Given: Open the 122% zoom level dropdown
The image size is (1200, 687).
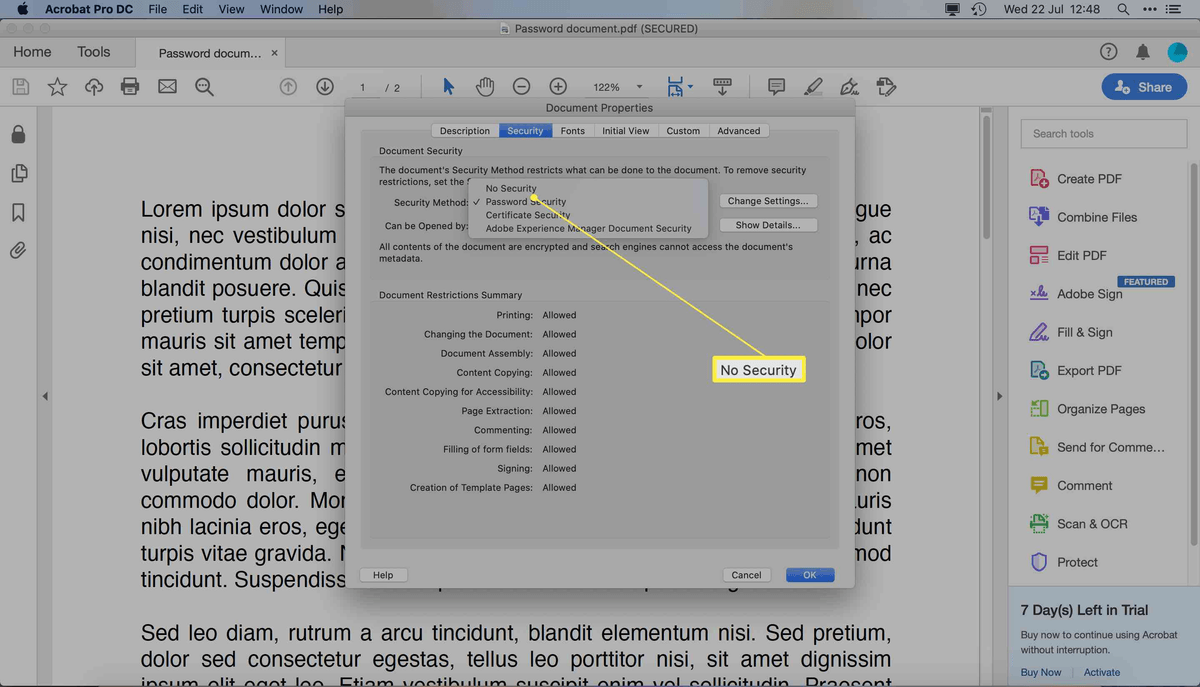Looking at the screenshot, I should click(616, 86).
